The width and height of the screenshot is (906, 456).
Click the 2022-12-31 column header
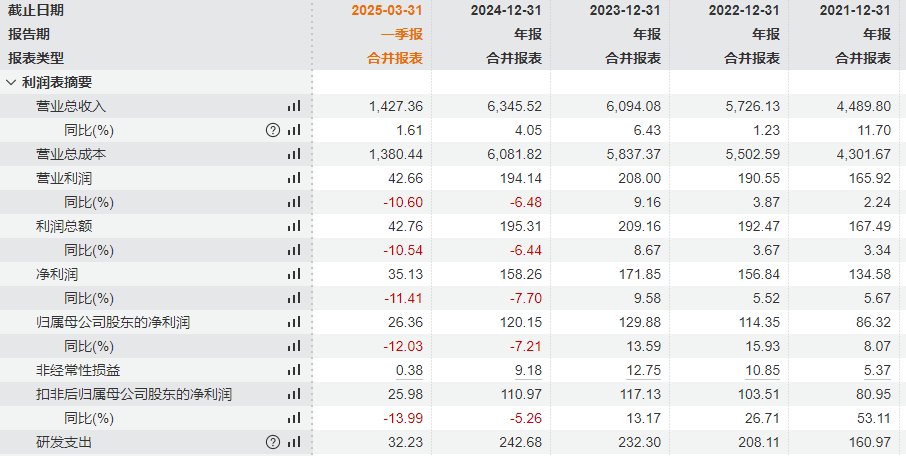click(744, 10)
